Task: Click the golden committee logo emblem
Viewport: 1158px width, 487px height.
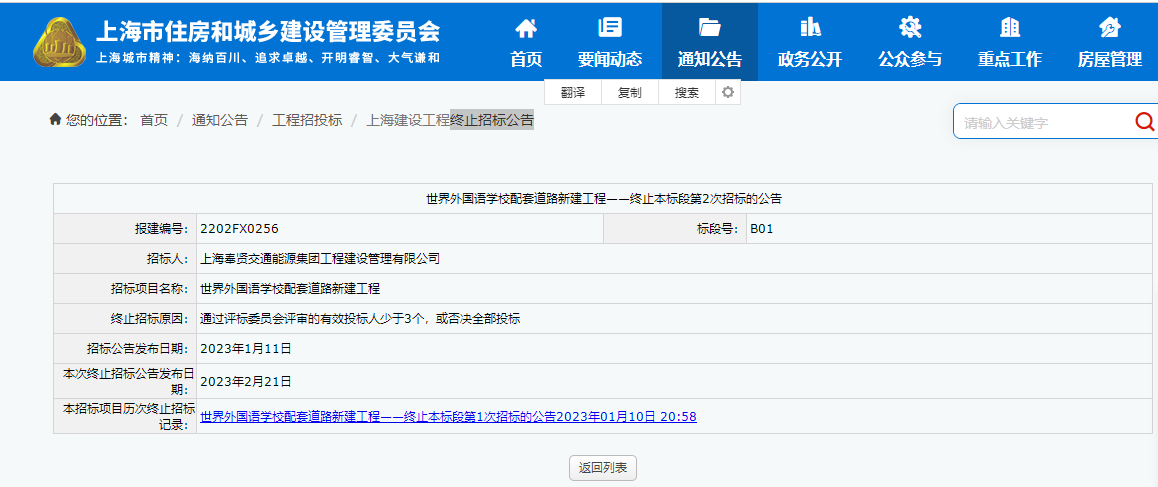Action: (63, 45)
